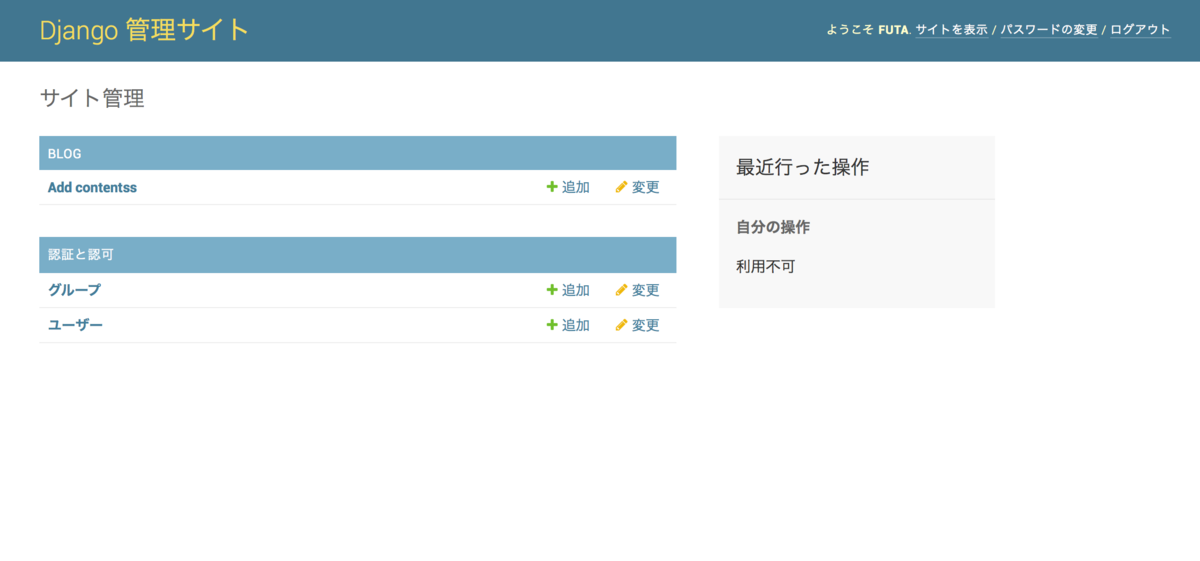Image resolution: width=1200 pixels, height=561 pixels.
Task: Select the 利用不可 text
Action: [766, 266]
